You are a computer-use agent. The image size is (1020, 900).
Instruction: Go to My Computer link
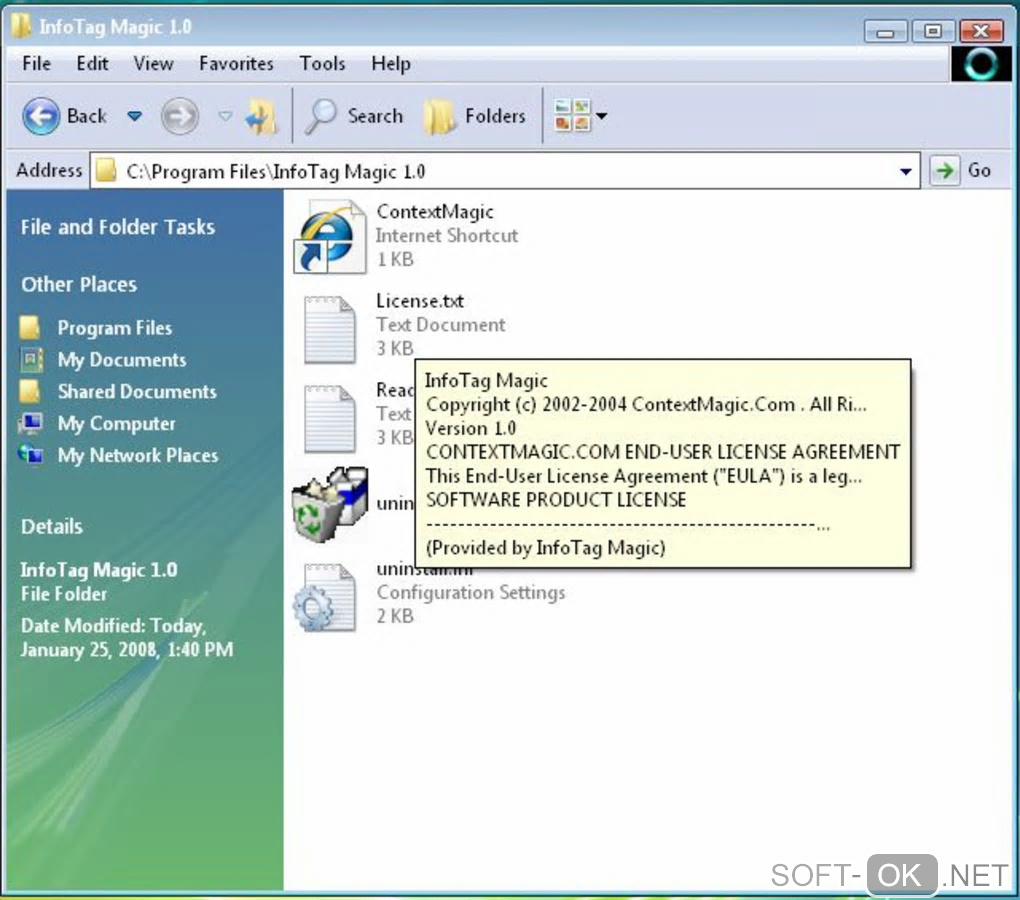tap(116, 423)
